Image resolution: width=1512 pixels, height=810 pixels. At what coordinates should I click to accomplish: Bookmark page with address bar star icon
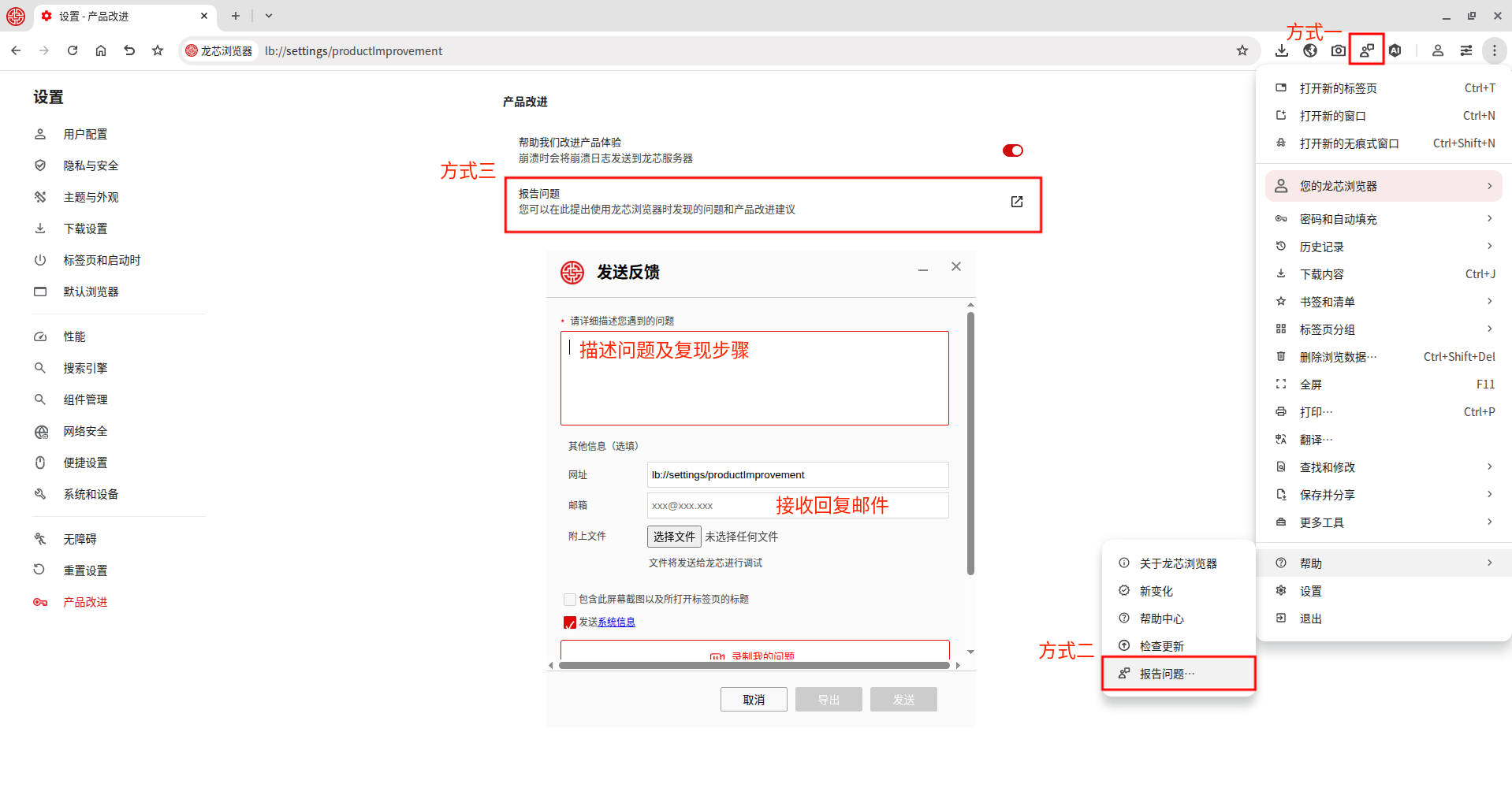click(1242, 51)
